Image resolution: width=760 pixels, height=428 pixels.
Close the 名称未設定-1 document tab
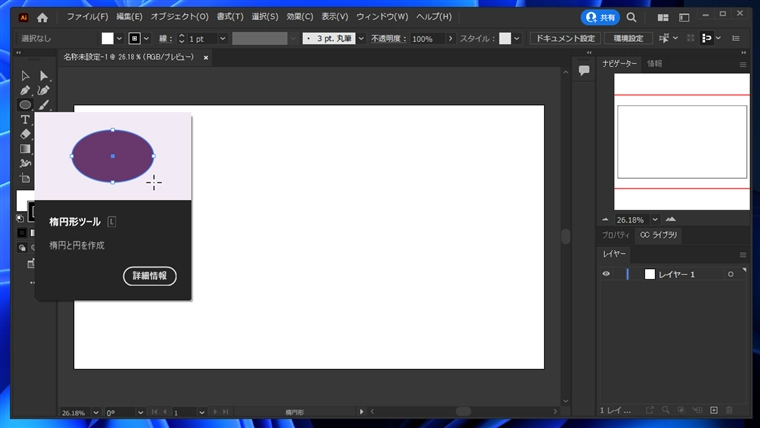[206, 58]
